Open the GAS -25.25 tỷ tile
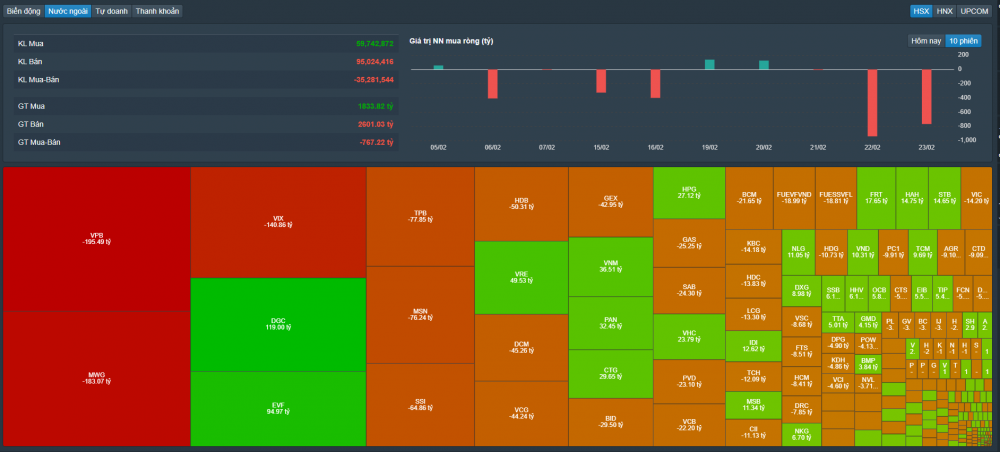Image resolution: width=1000 pixels, height=452 pixels. pos(689,244)
